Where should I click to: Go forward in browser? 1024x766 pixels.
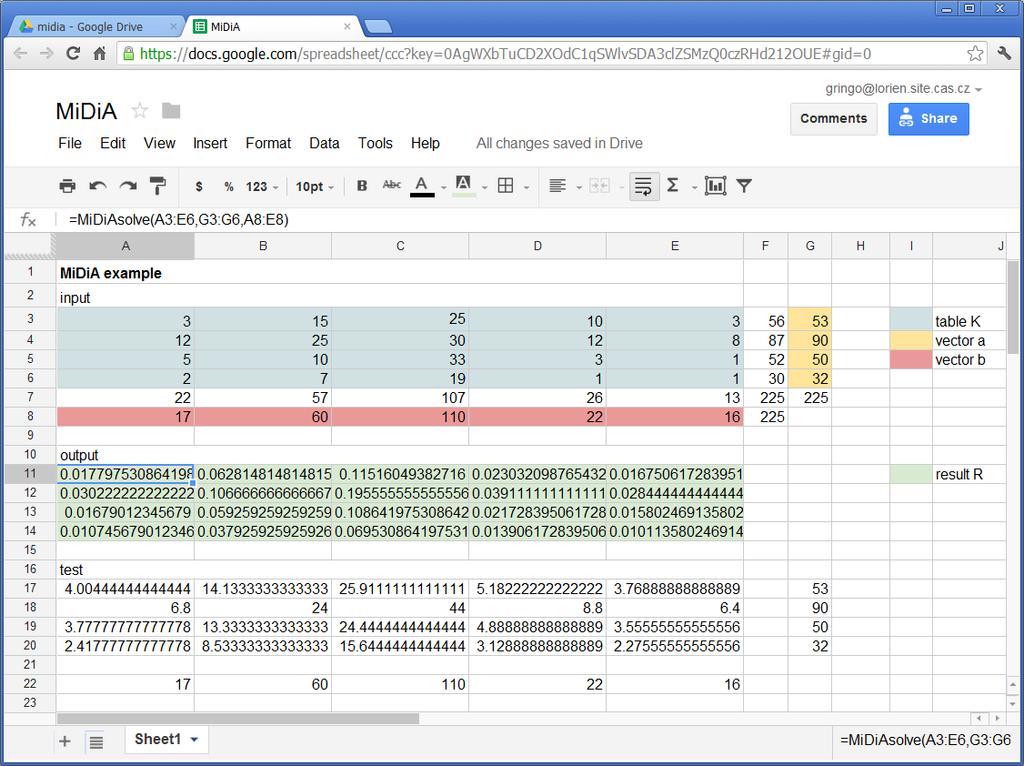46,54
